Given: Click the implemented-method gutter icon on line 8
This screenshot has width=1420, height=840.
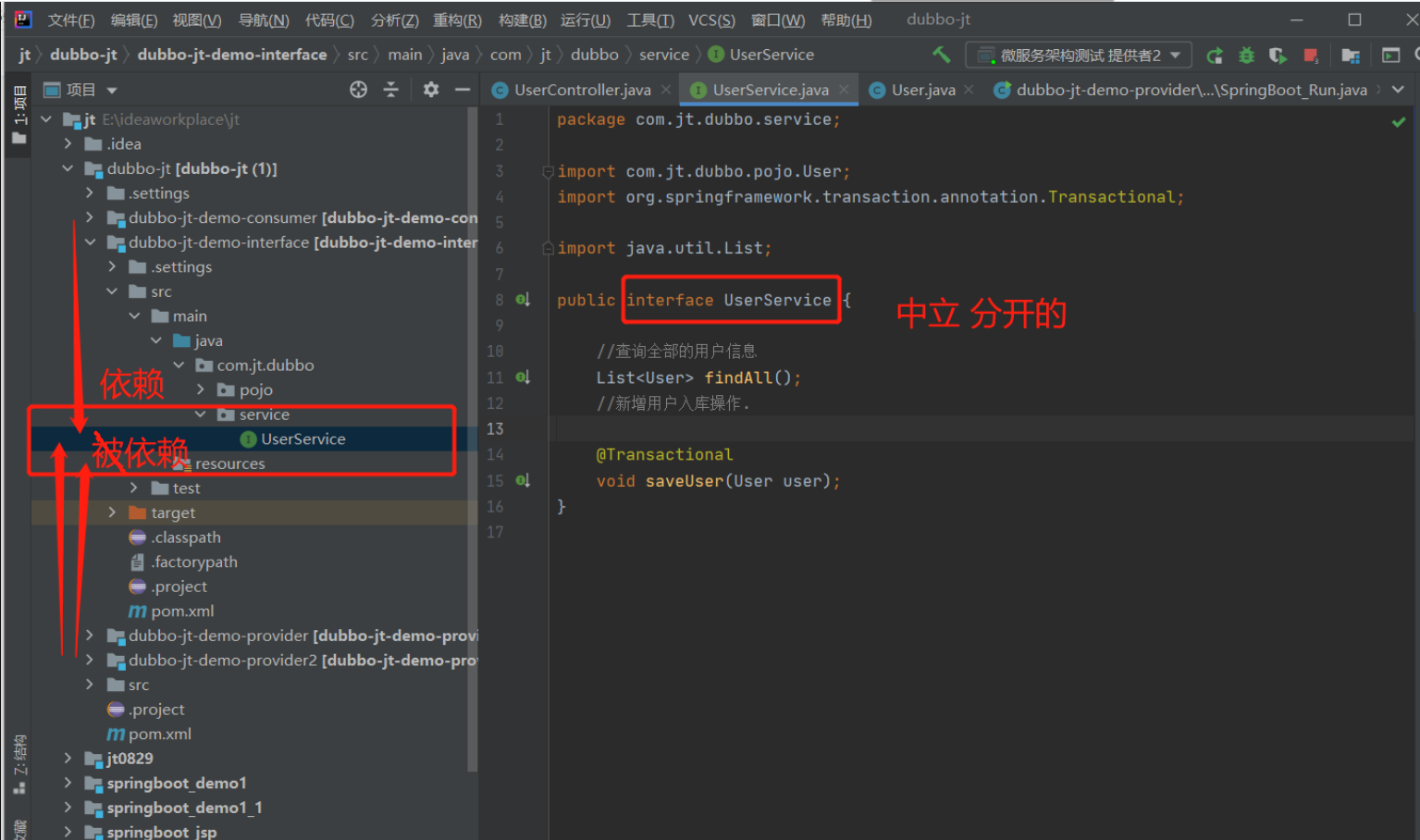Looking at the screenshot, I should coord(523,299).
